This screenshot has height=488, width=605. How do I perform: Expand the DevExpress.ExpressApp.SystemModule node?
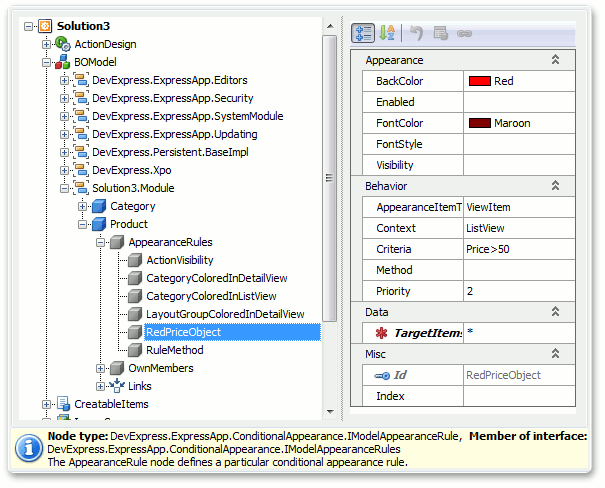64,116
